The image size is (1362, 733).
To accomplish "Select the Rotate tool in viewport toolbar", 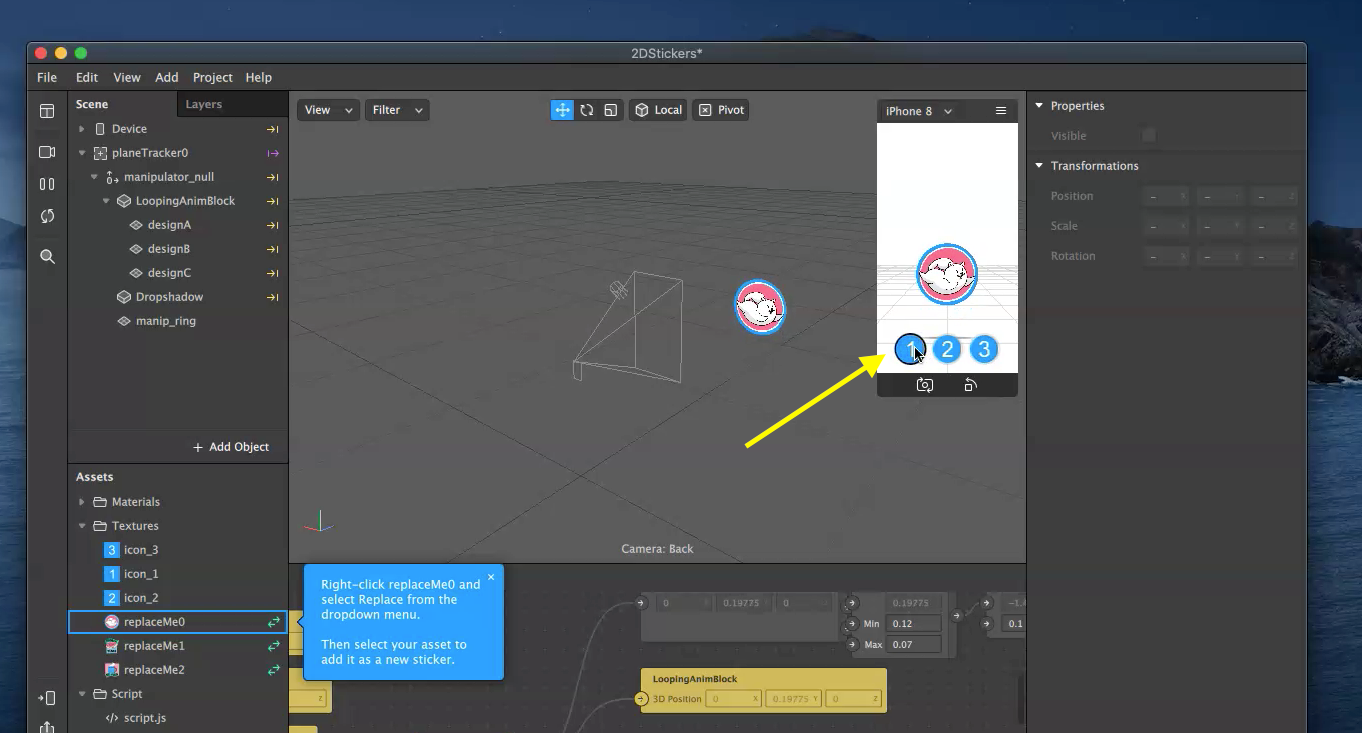I will tap(586, 110).
